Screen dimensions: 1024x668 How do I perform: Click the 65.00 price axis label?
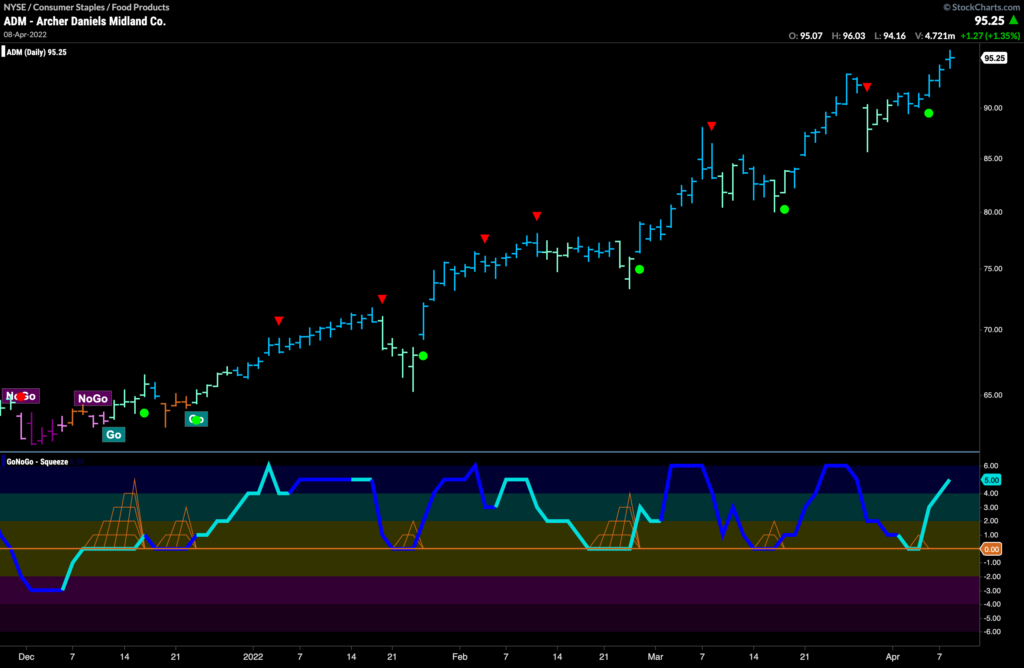[x=993, y=395]
